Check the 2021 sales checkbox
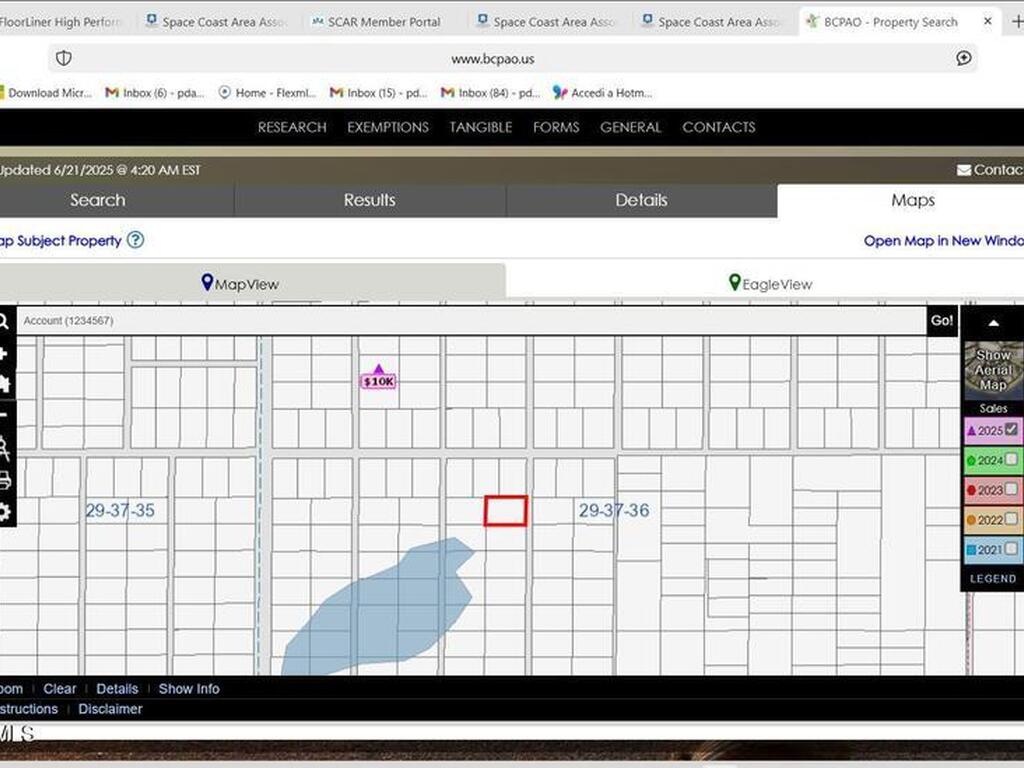This screenshot has width=1024, height=768. pyautogui.click(x=1009, y=548)
